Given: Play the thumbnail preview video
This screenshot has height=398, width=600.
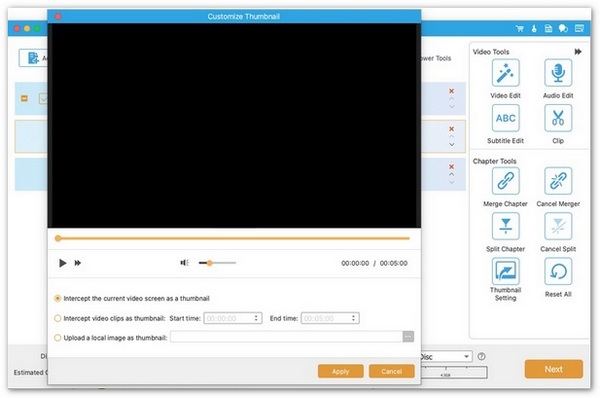Looking at the screenshot, I should [x=62, y=263].
